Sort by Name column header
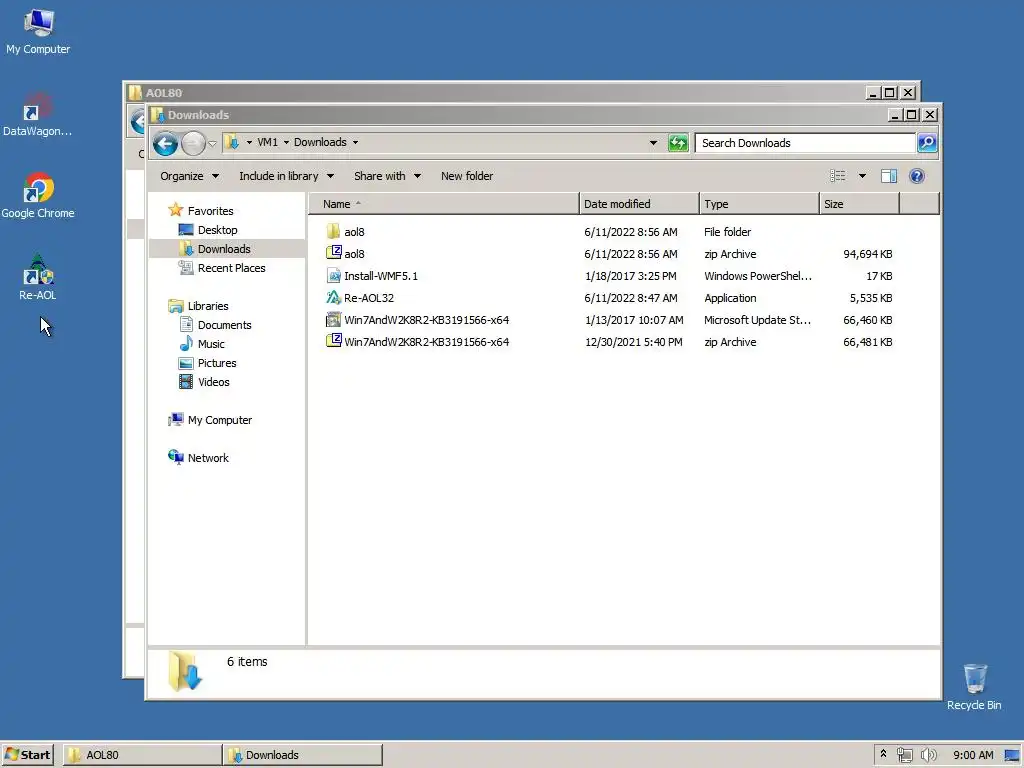 (444, 204)
